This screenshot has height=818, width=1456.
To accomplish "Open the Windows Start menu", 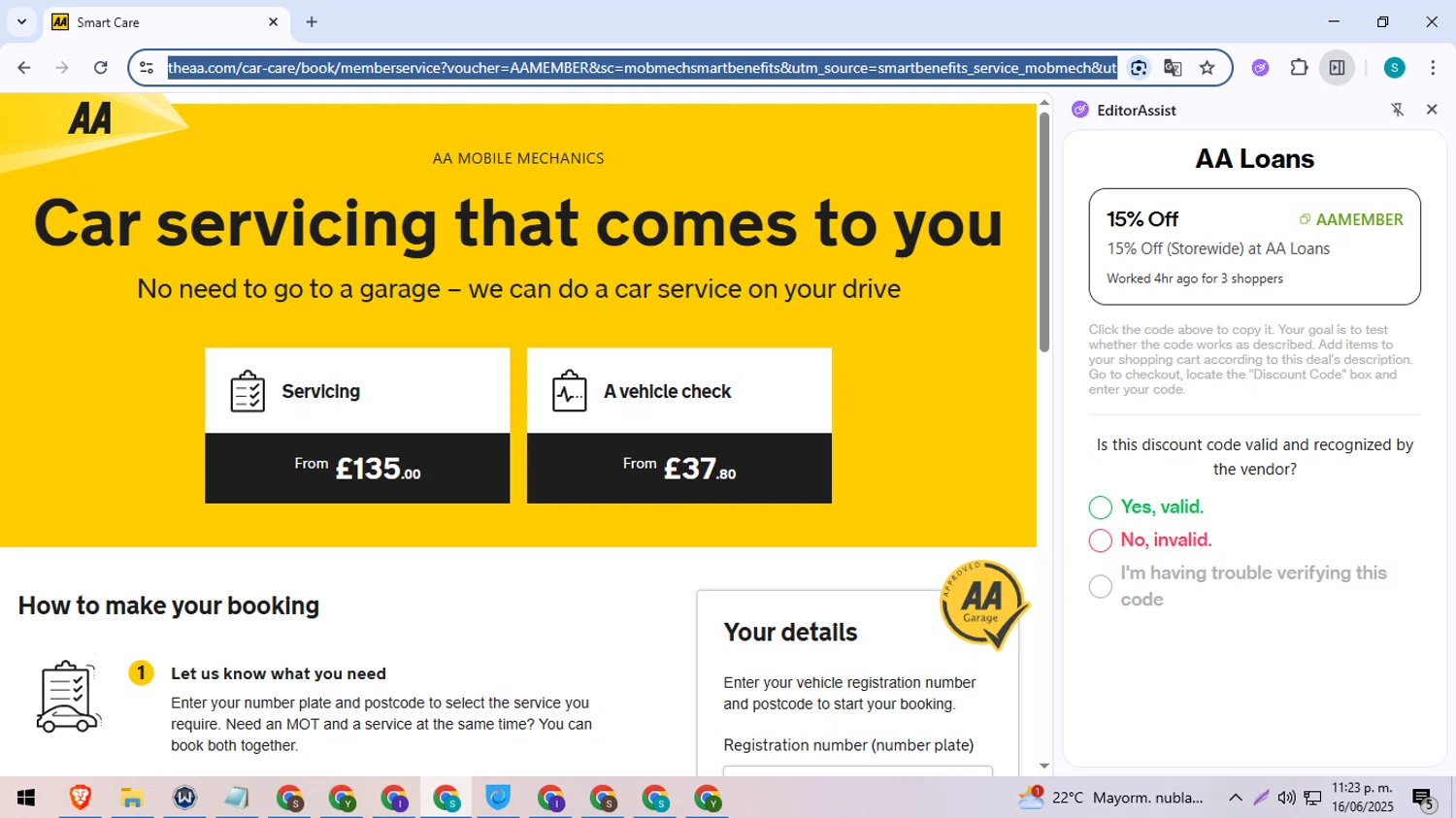I will pyautogui.click(x=26, y=798).
